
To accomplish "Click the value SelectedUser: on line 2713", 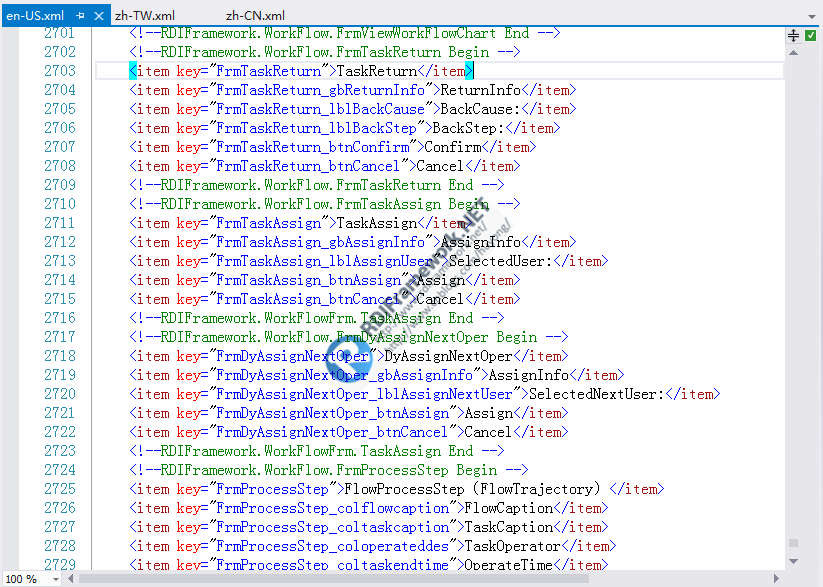I will point(501,261).
